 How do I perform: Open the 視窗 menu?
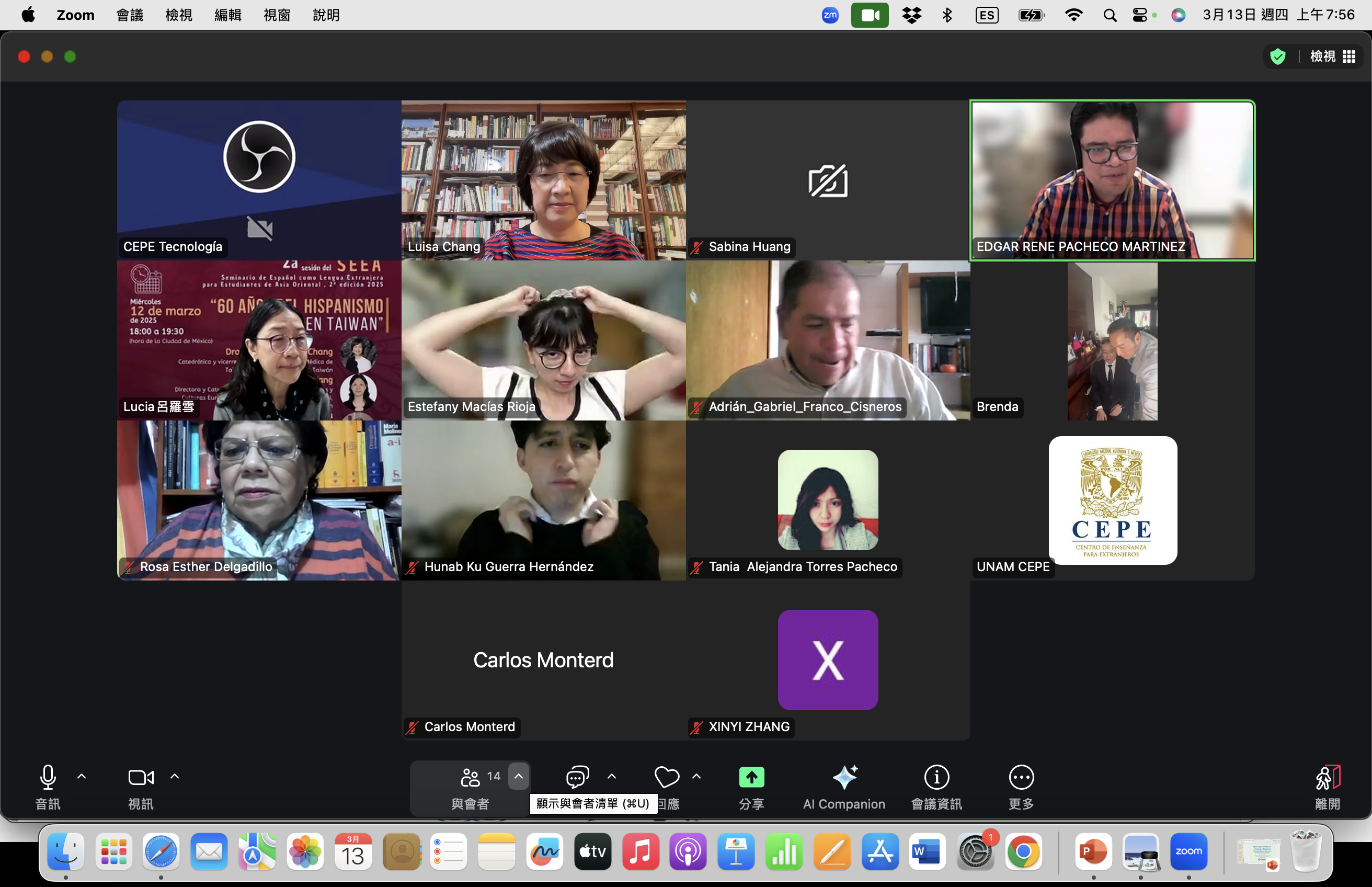(x=277, y=15)
